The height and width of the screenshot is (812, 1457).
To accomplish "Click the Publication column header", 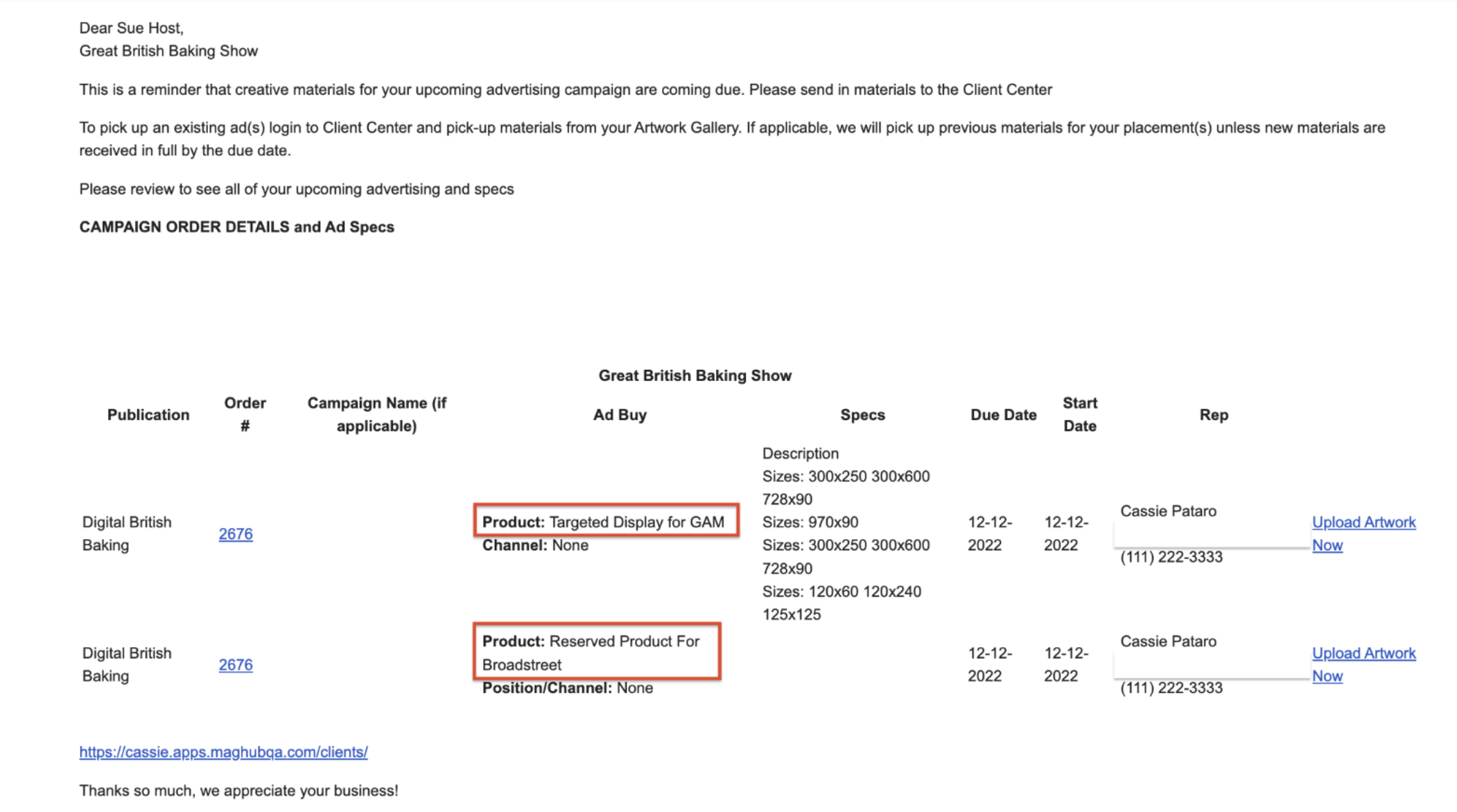I will pos(148,415).
